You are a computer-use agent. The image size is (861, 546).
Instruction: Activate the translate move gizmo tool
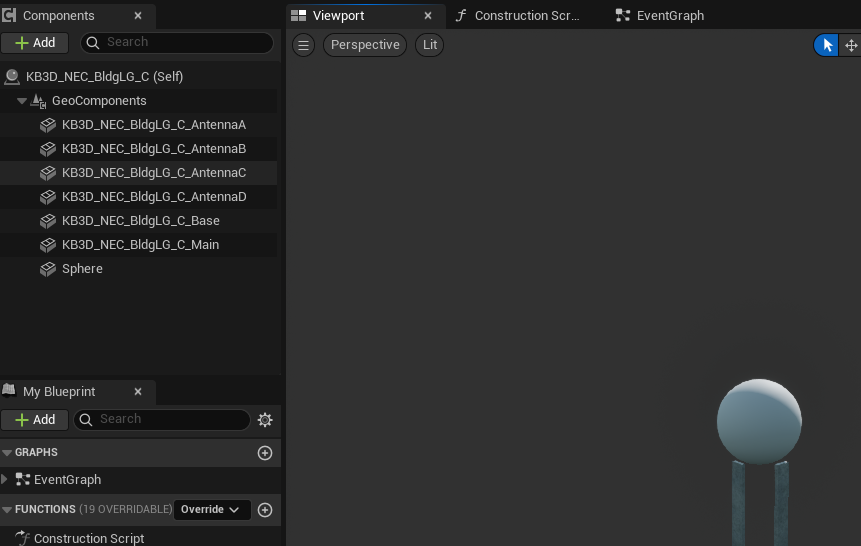point(851,45)
